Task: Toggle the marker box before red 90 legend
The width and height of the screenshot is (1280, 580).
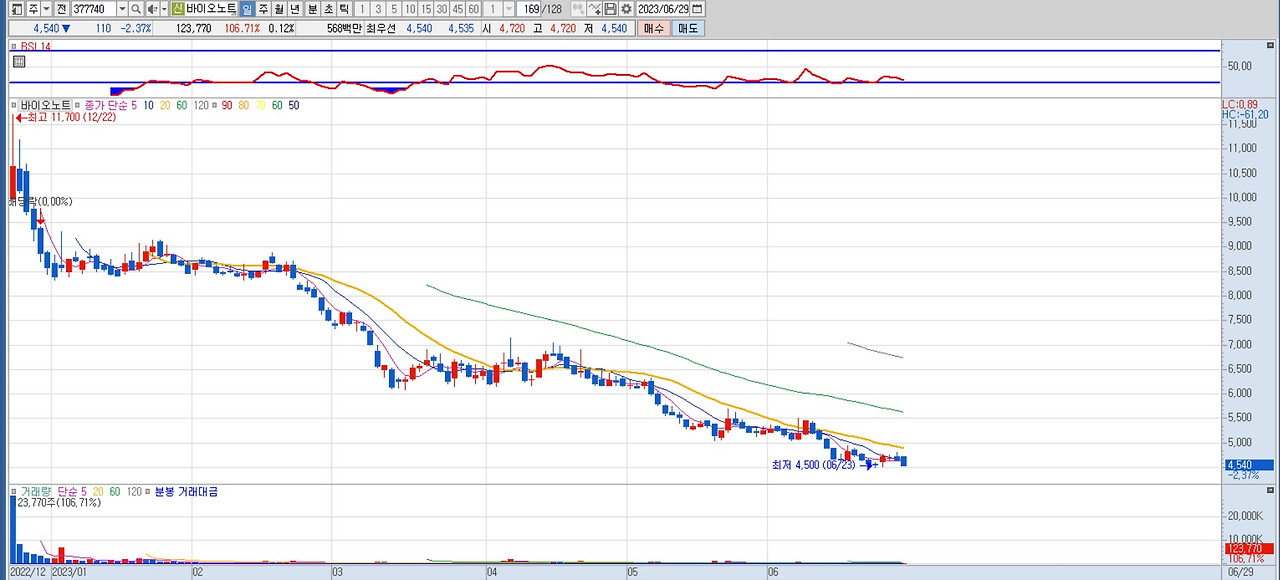Action: click(x=214, y=105)
